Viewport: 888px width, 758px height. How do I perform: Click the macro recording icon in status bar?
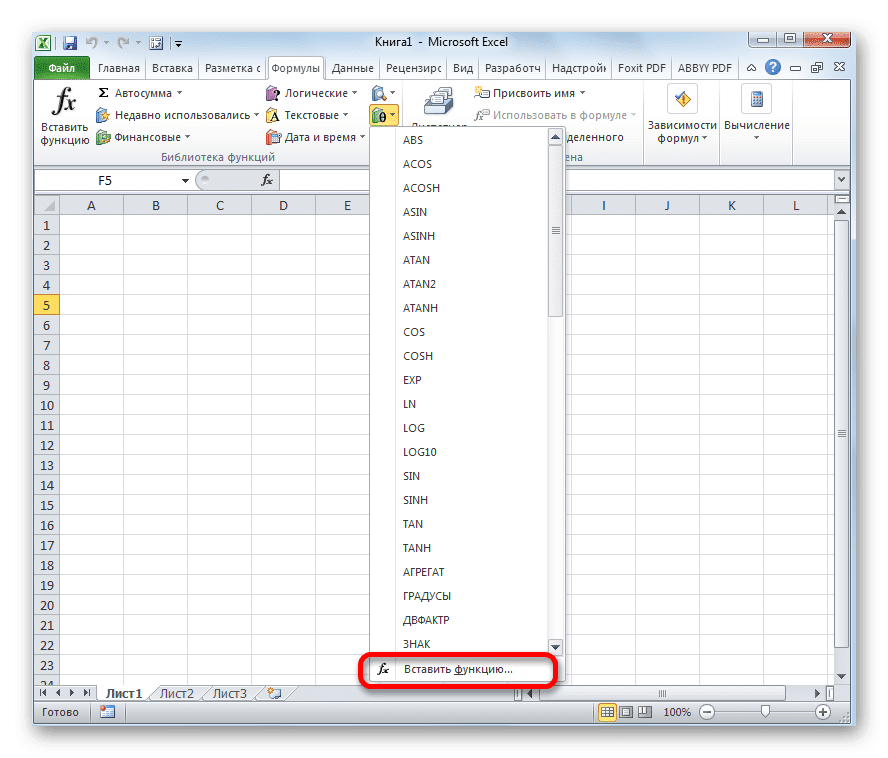107,712
